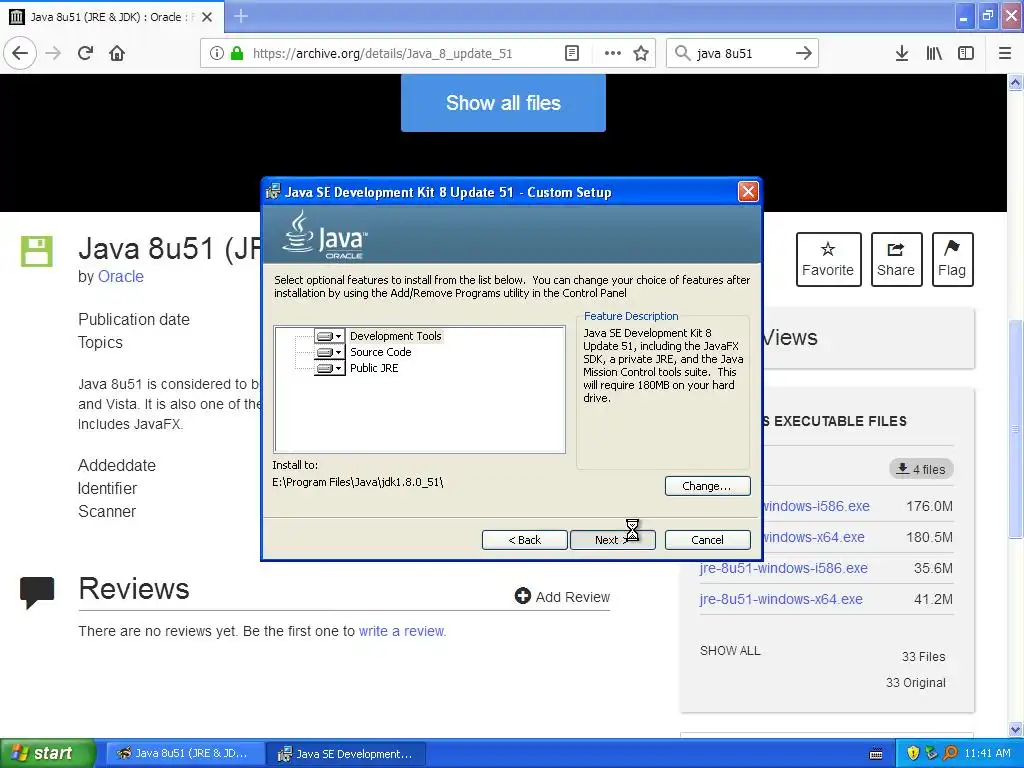Image resolution: width=1024 pixels, height=768 pixels.
Task: Open page actions three-dot menu
Action: 613,53
